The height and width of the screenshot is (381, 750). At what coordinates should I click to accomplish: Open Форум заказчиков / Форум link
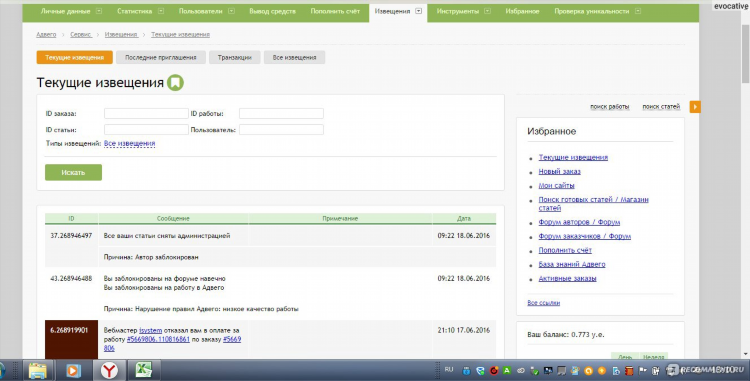click(585, 236)
